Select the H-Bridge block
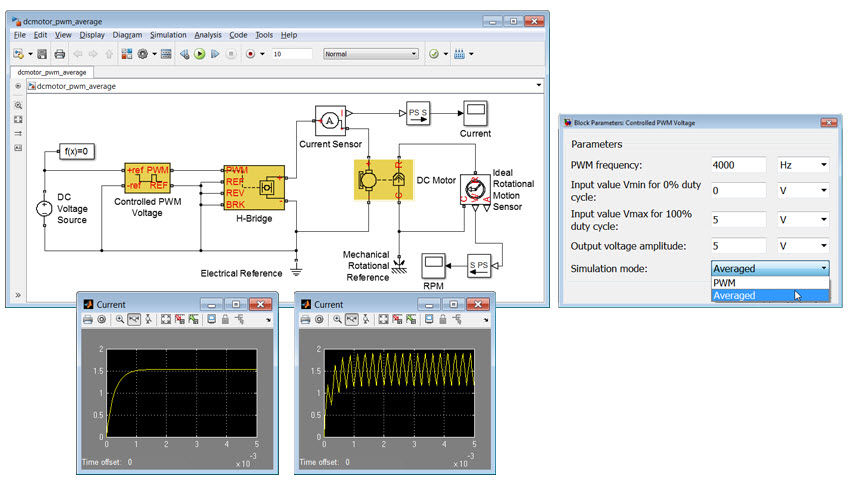Screen dimensions: 850x485 254,187
